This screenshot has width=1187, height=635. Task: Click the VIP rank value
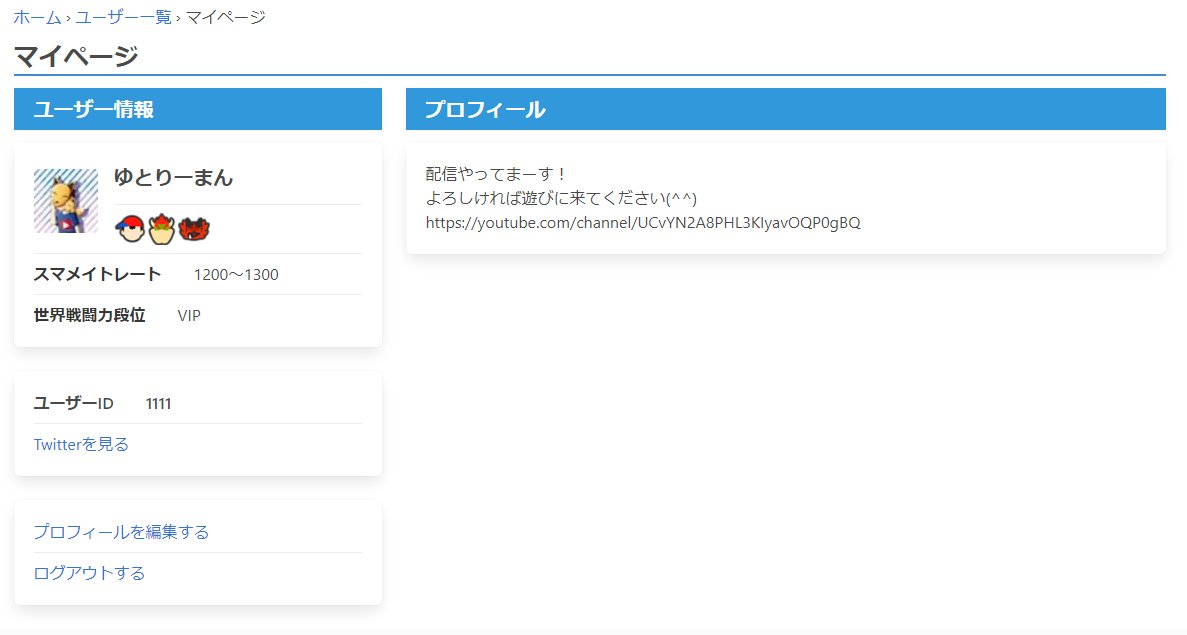click(189, 316)
